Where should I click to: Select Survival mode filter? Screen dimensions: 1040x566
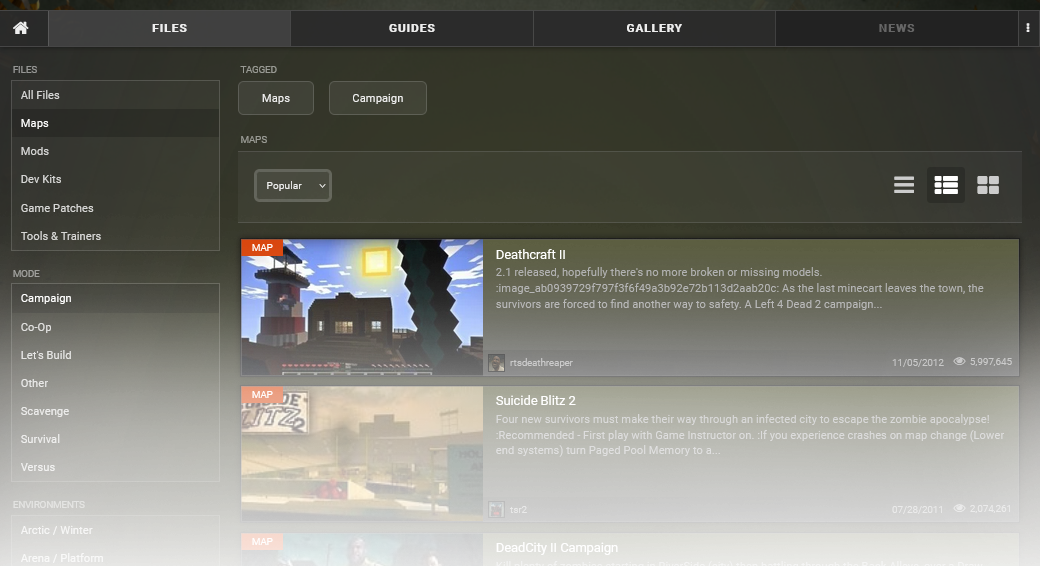(40, 439)
